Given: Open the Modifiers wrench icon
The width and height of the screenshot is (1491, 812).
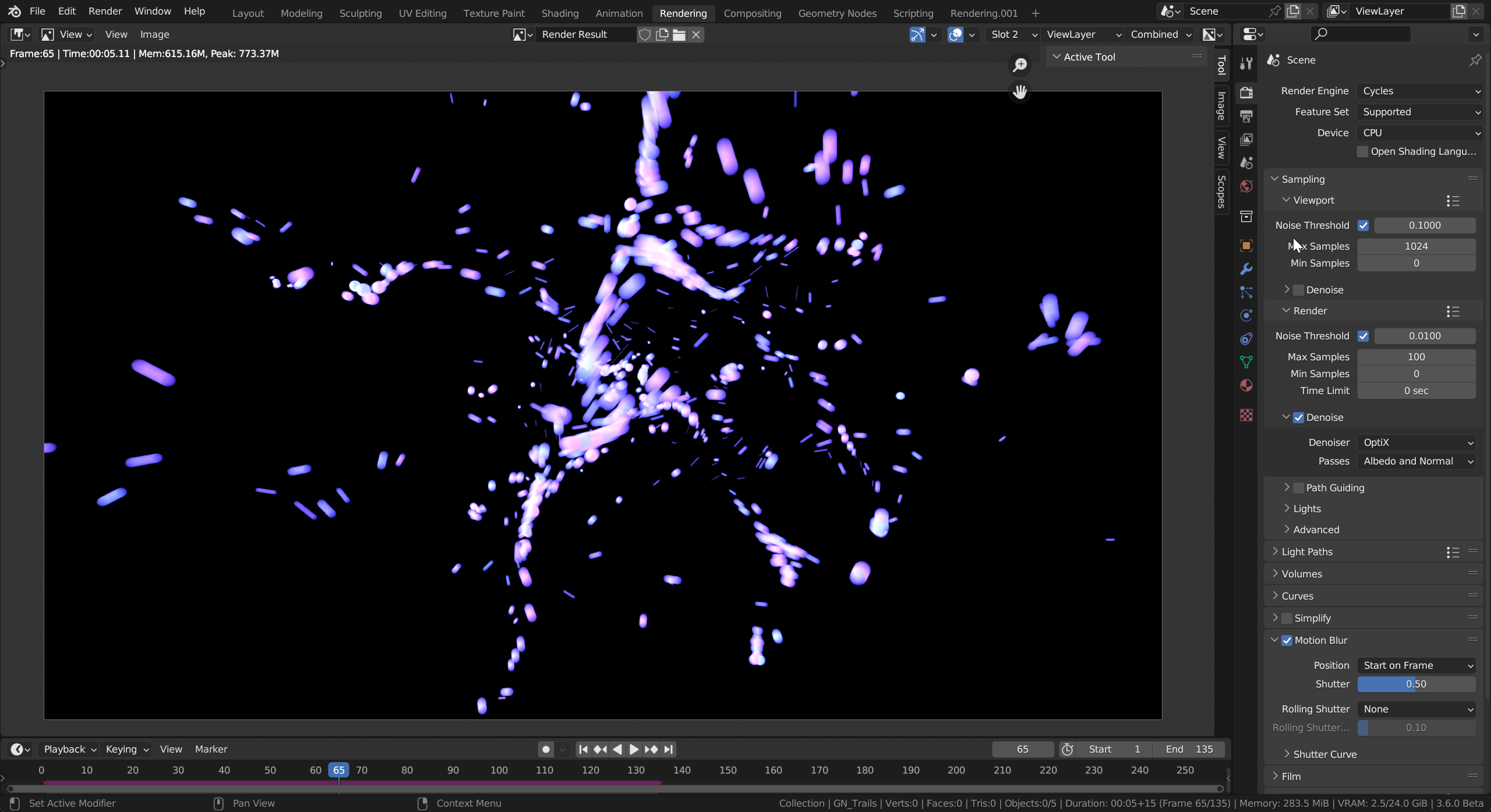Looking at the screenshot, I should click(x=1246, y=269).
